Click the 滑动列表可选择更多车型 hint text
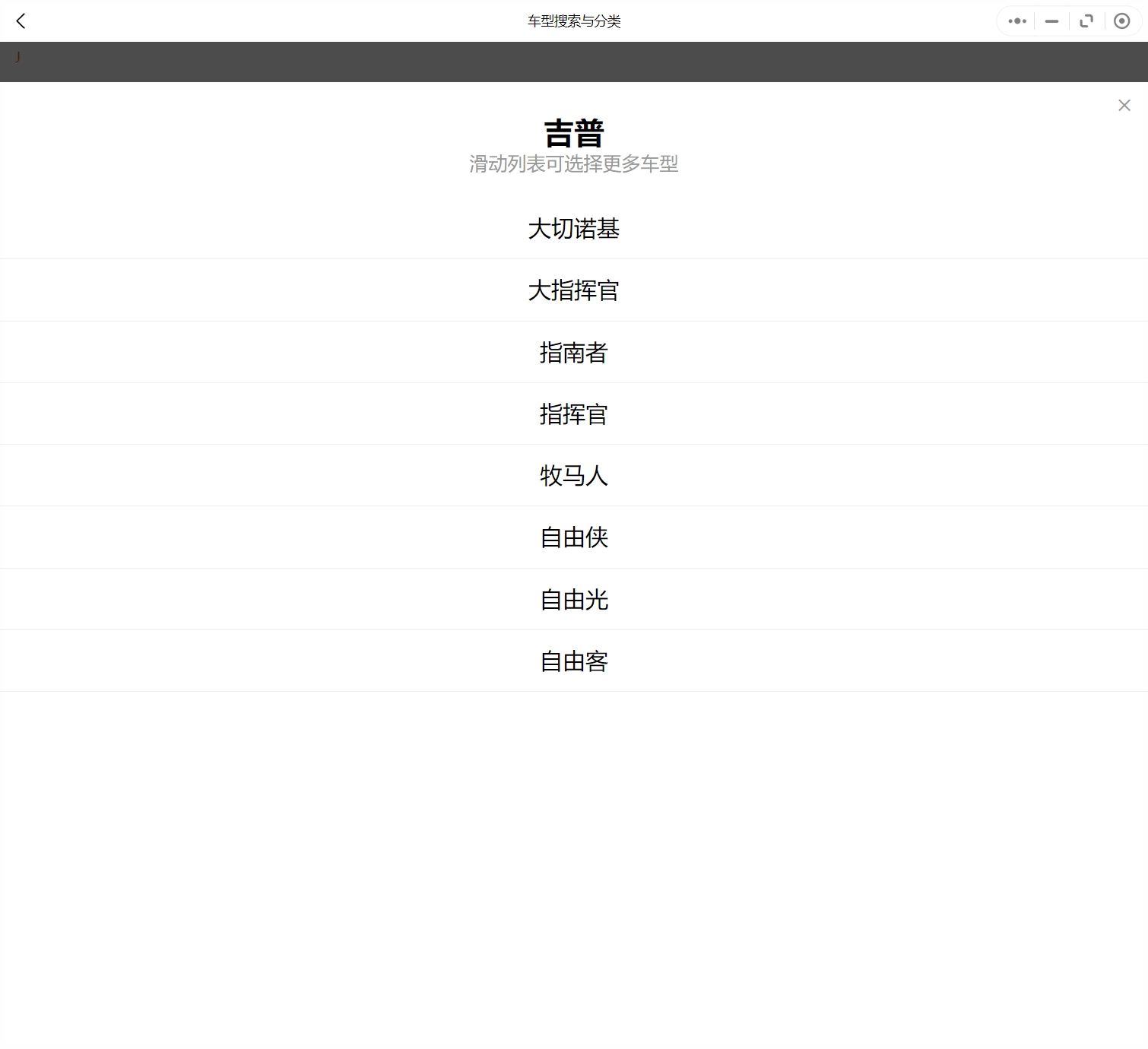 tap(573, 164)
